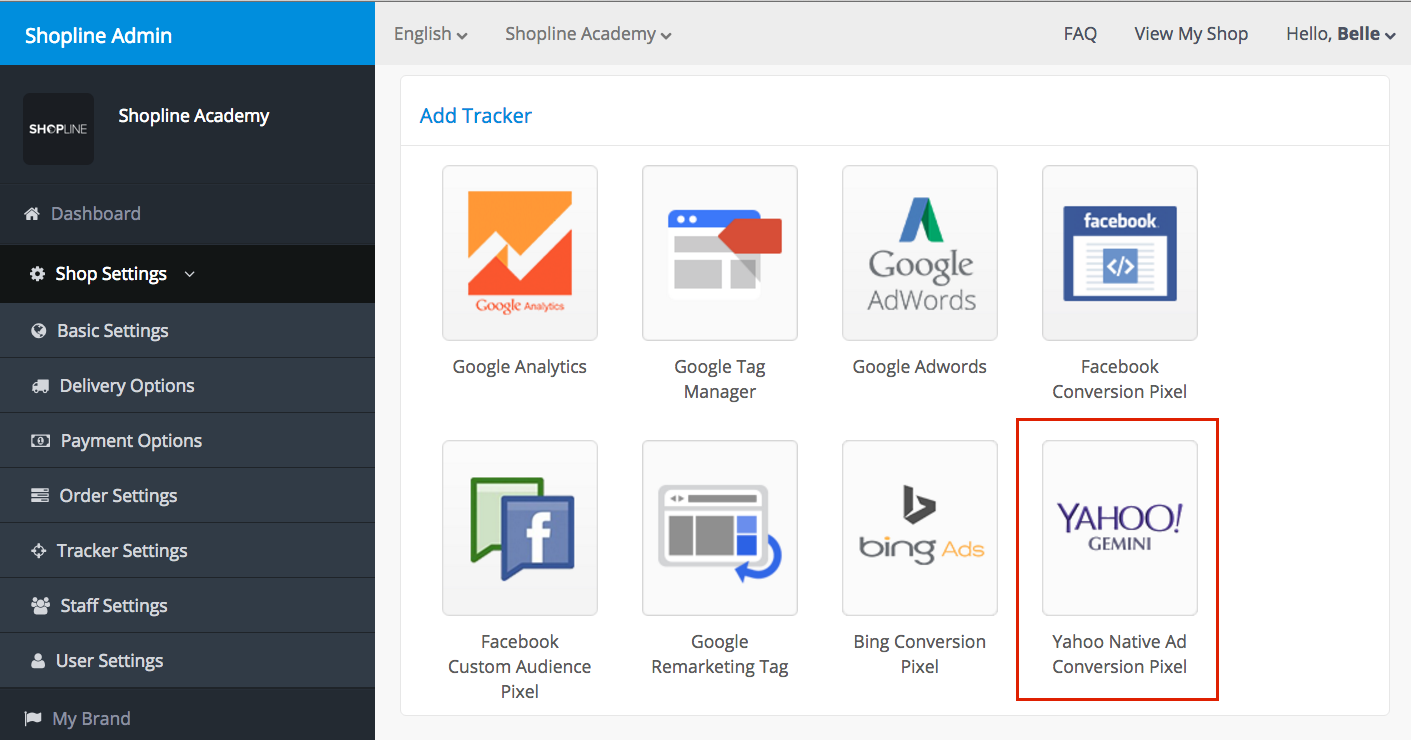This screenshot has width=1411, height=740.
Task: Open Basic Settings menu item
Action: [x=187, y=331]
